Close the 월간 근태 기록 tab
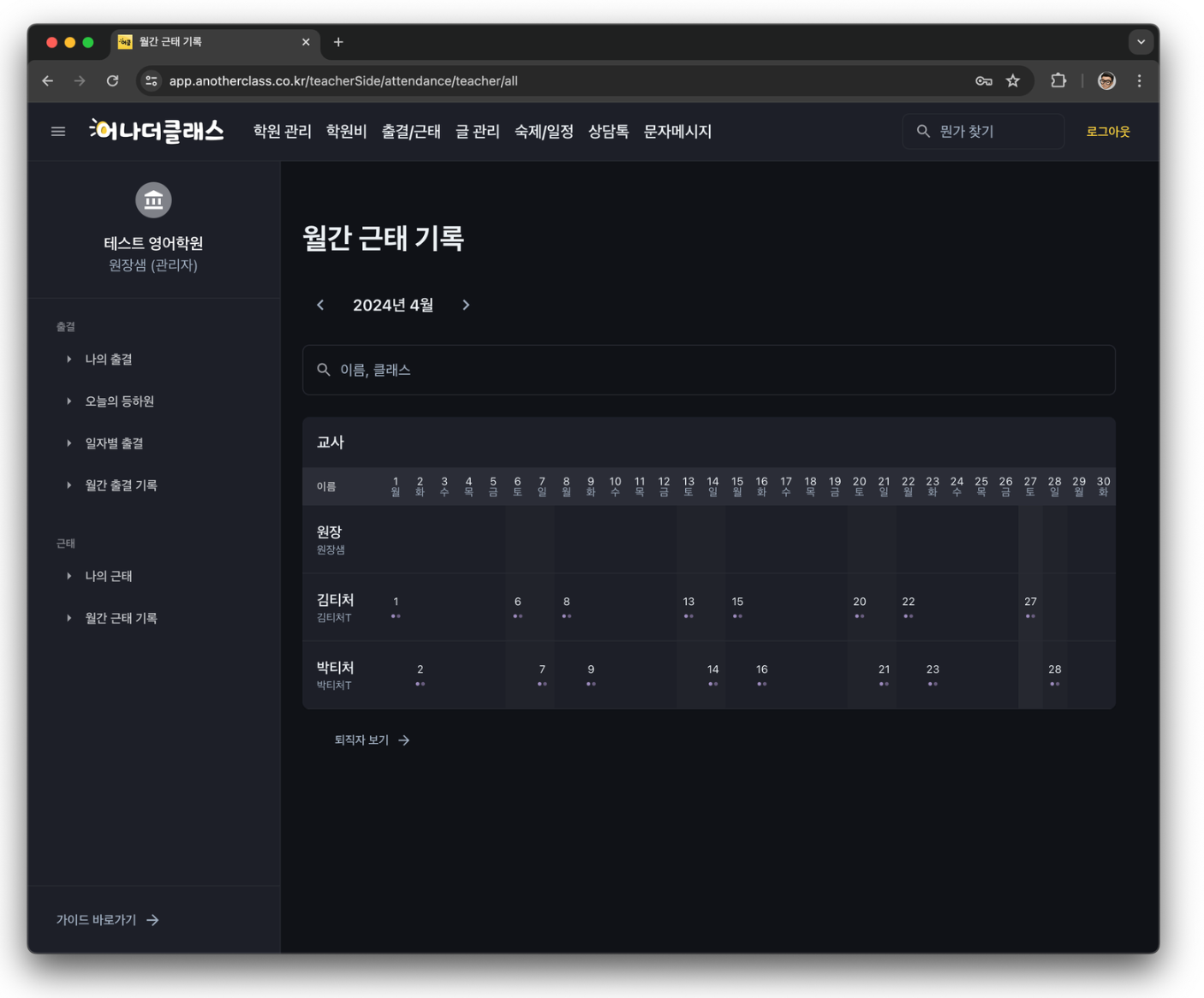 pyautogui.click(x=306, y=42)
